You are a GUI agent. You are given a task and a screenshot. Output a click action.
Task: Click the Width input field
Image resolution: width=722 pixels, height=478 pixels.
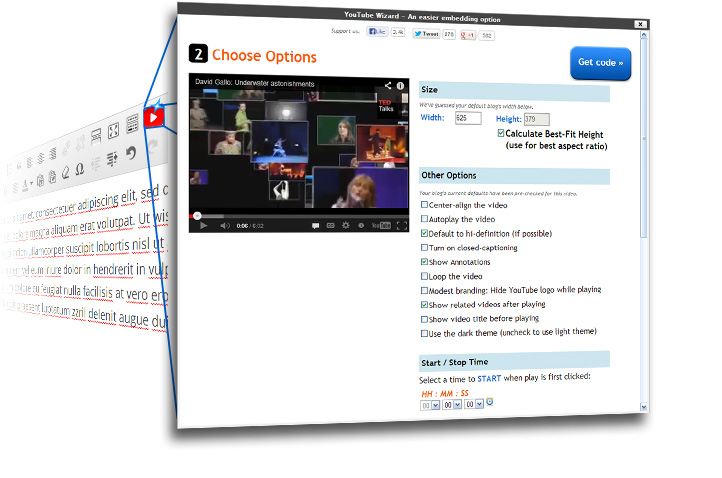(x=467, y=118)
